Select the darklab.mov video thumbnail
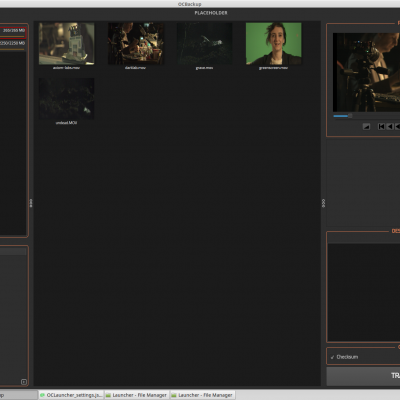400x400 pixels. [136, 43]
